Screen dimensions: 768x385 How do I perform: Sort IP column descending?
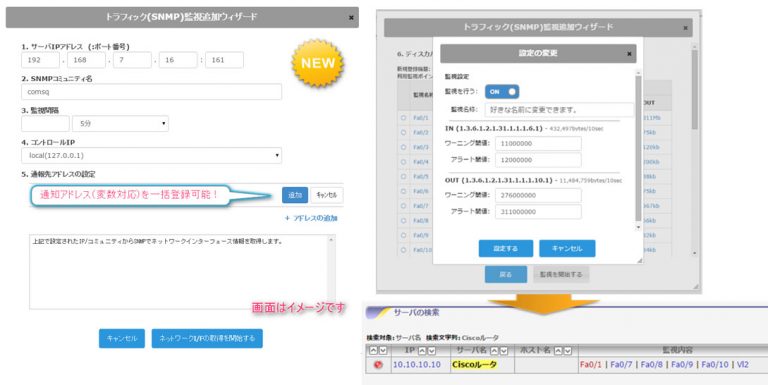point(432,350)
